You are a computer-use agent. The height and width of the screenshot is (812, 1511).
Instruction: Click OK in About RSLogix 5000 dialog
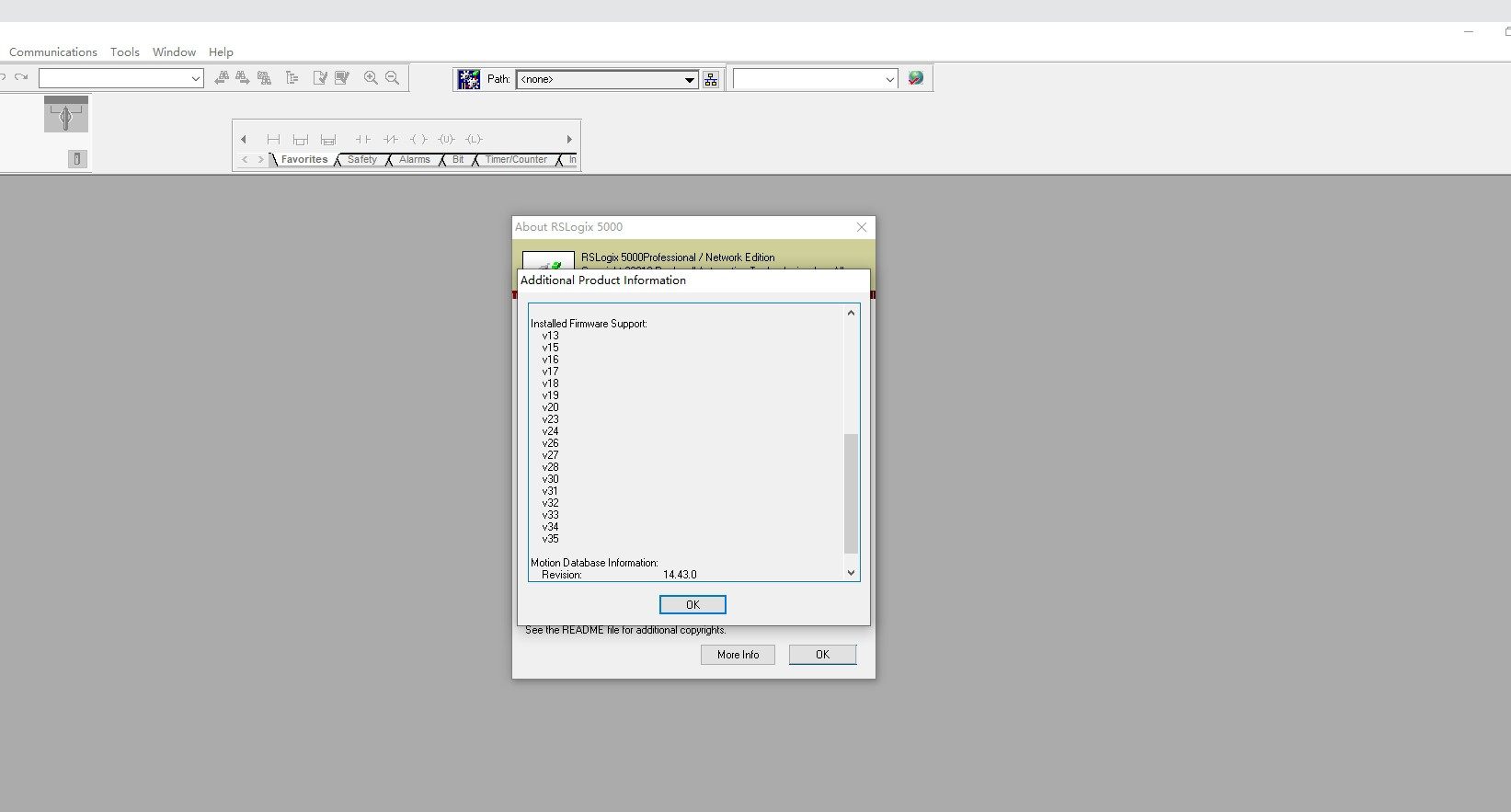(x=822, y=655)
